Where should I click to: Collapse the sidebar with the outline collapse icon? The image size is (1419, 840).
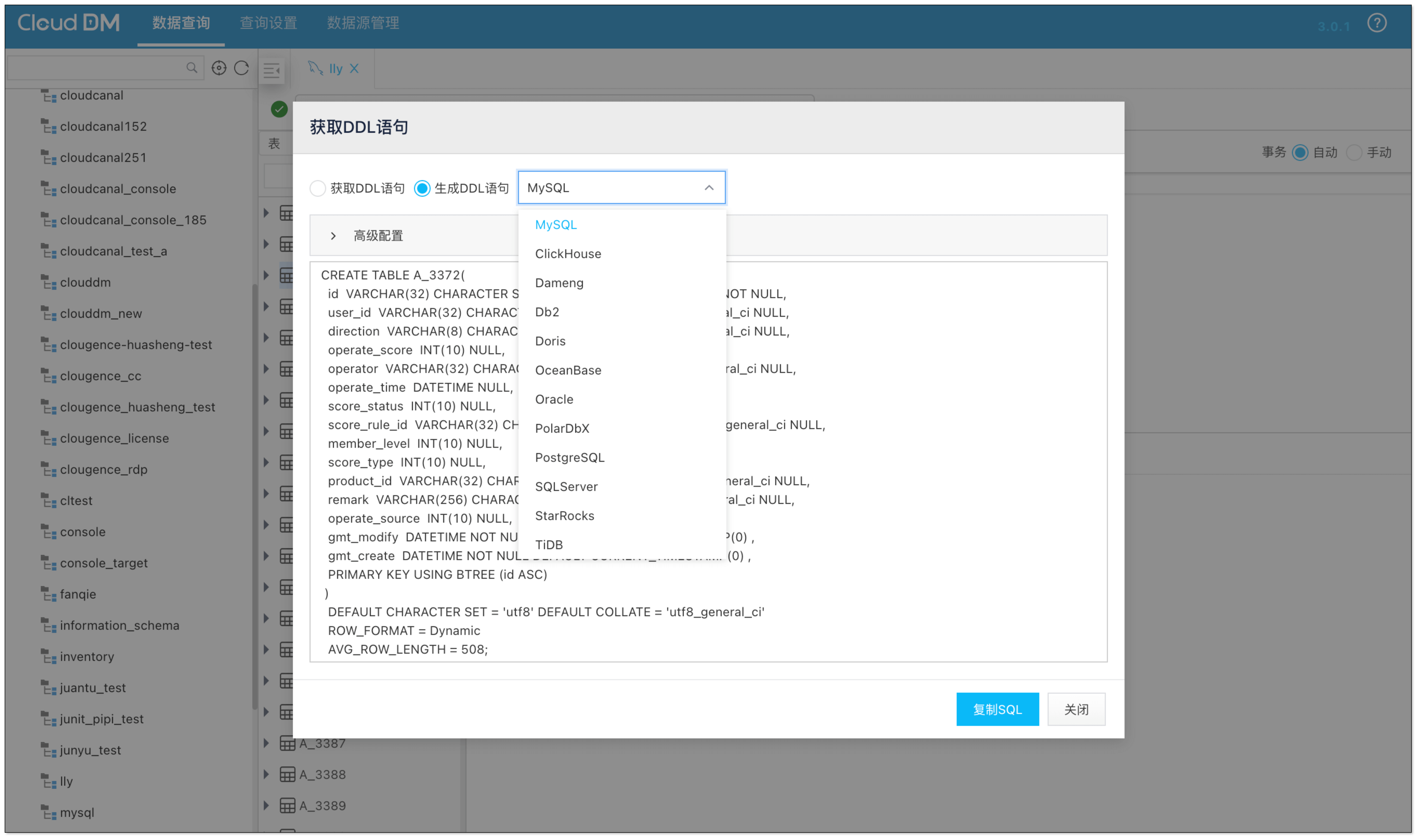tap(272, 70)
